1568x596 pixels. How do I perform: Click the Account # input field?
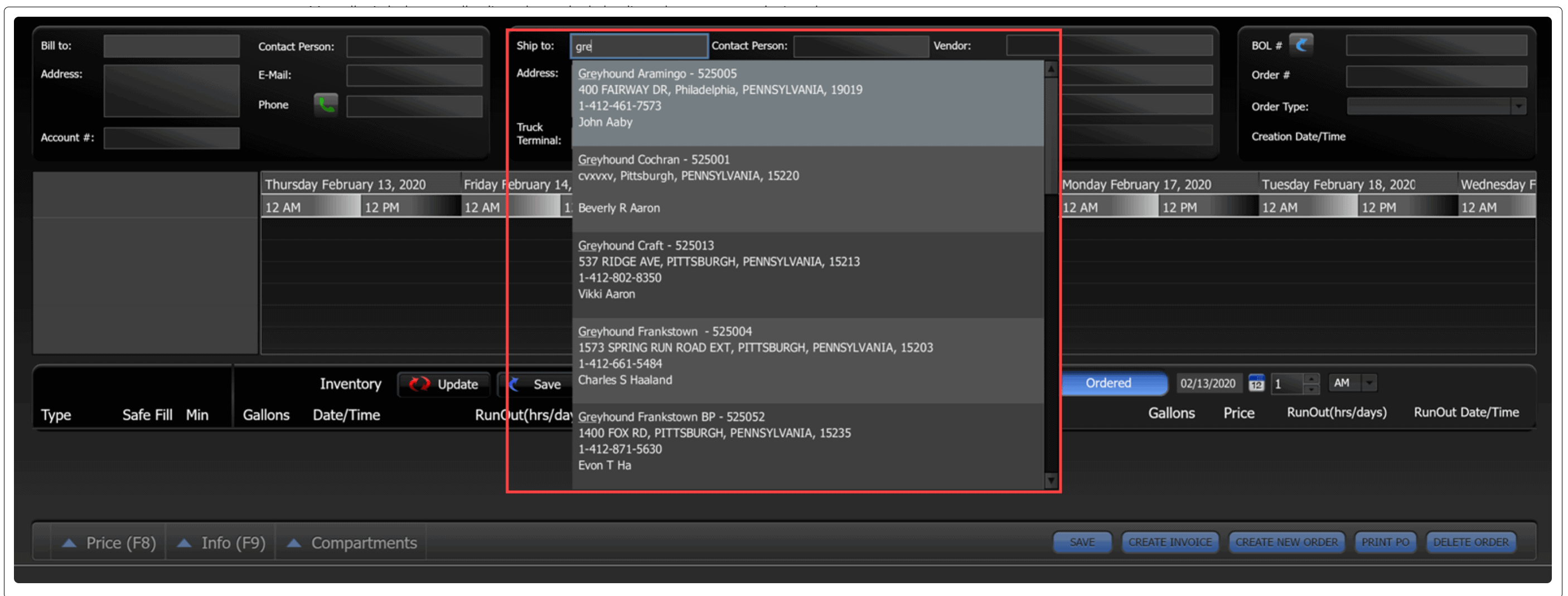(x=172, y=138)
